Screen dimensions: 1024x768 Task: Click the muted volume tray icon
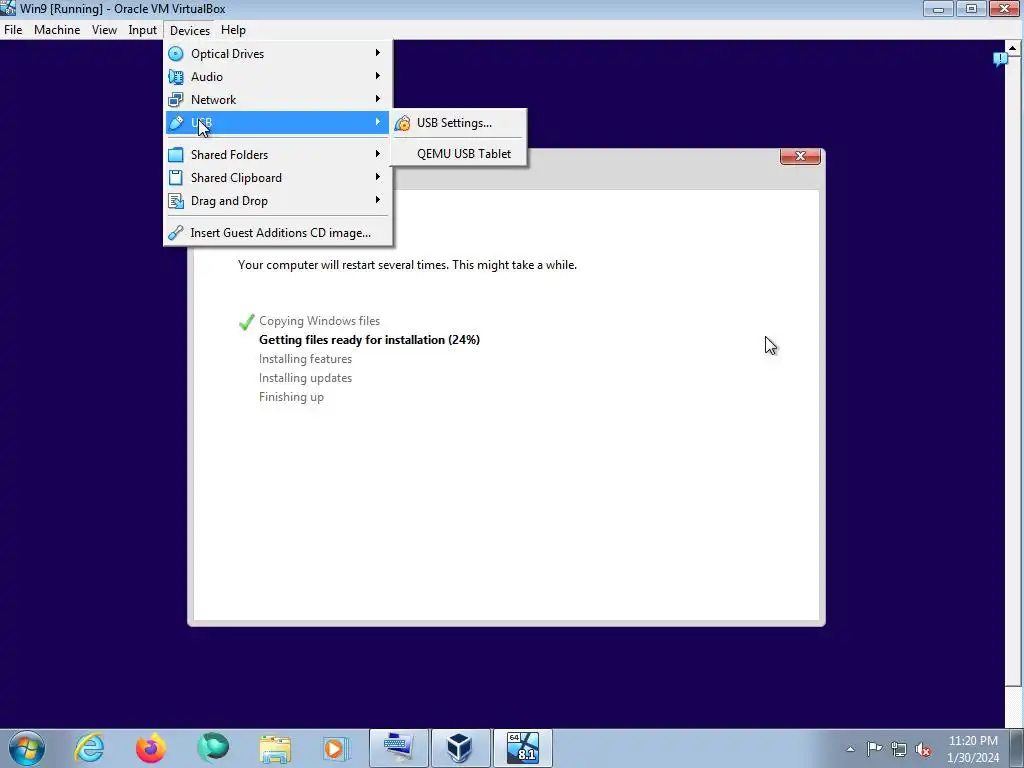tap(923, 749)
